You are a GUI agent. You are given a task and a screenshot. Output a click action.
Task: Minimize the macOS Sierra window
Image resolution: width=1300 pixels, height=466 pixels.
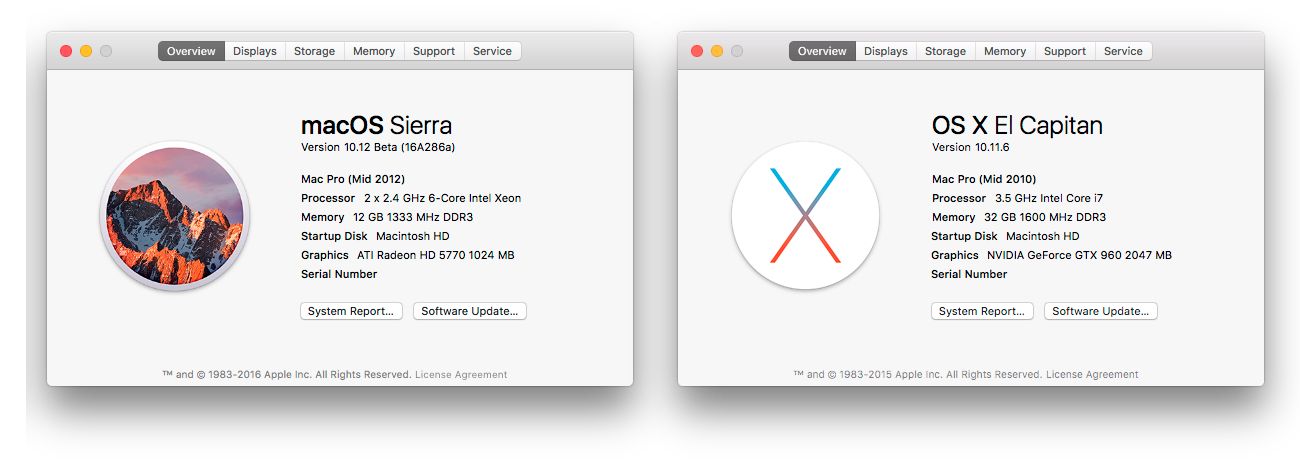pos(86,51)
